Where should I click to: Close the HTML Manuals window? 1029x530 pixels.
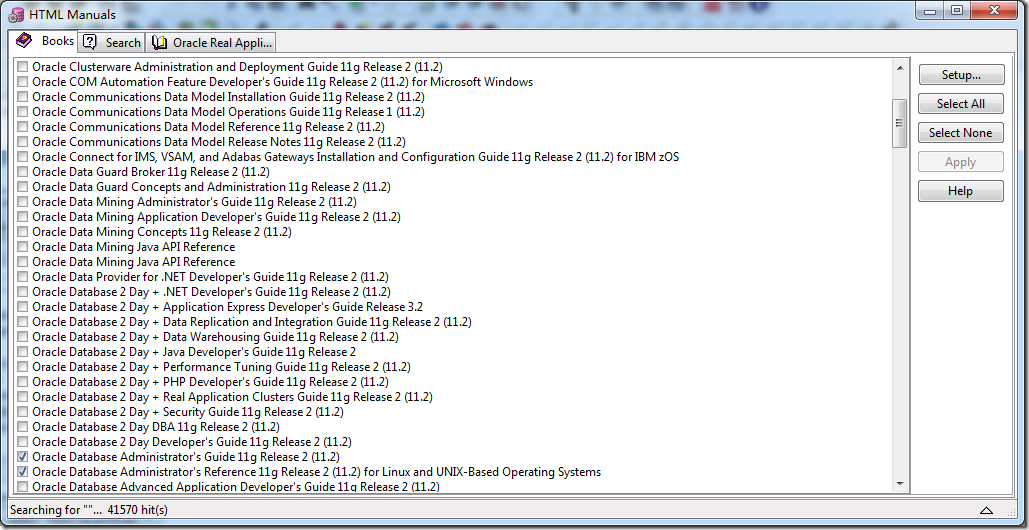[994, 10]
